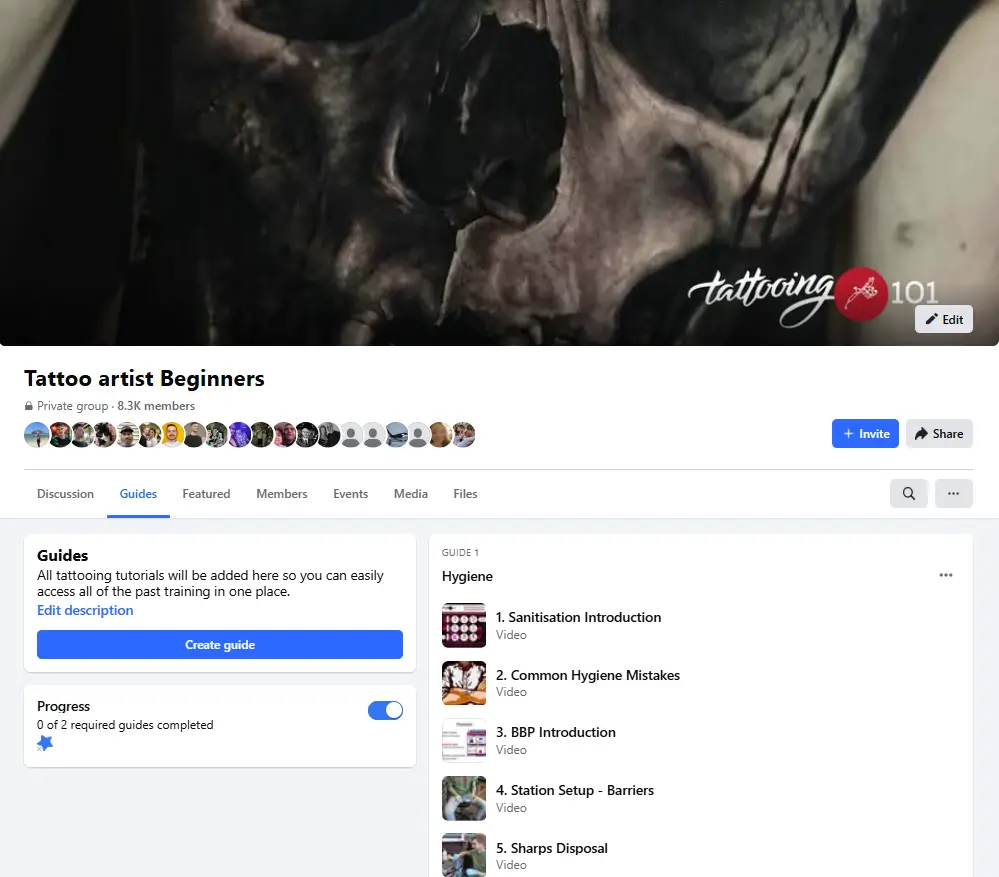Play the Sanitisation Introduction video thumbnail
This screenshot has height=877, width=999.
463,625
